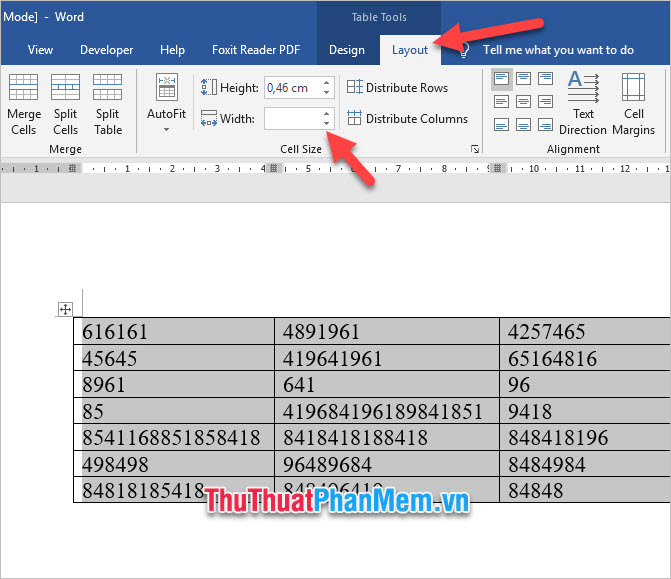Click the row height icon beside Height

pos(208,87)
